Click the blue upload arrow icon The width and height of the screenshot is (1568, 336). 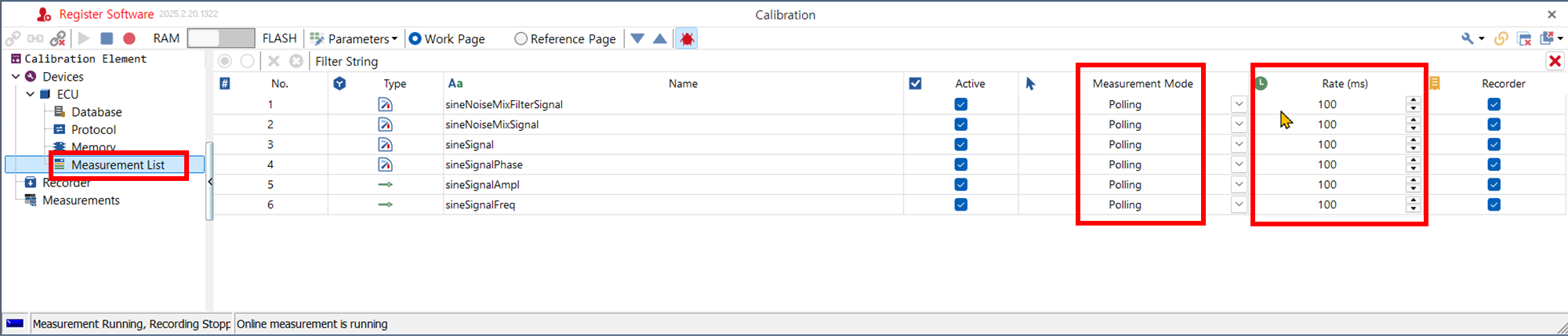660,38
